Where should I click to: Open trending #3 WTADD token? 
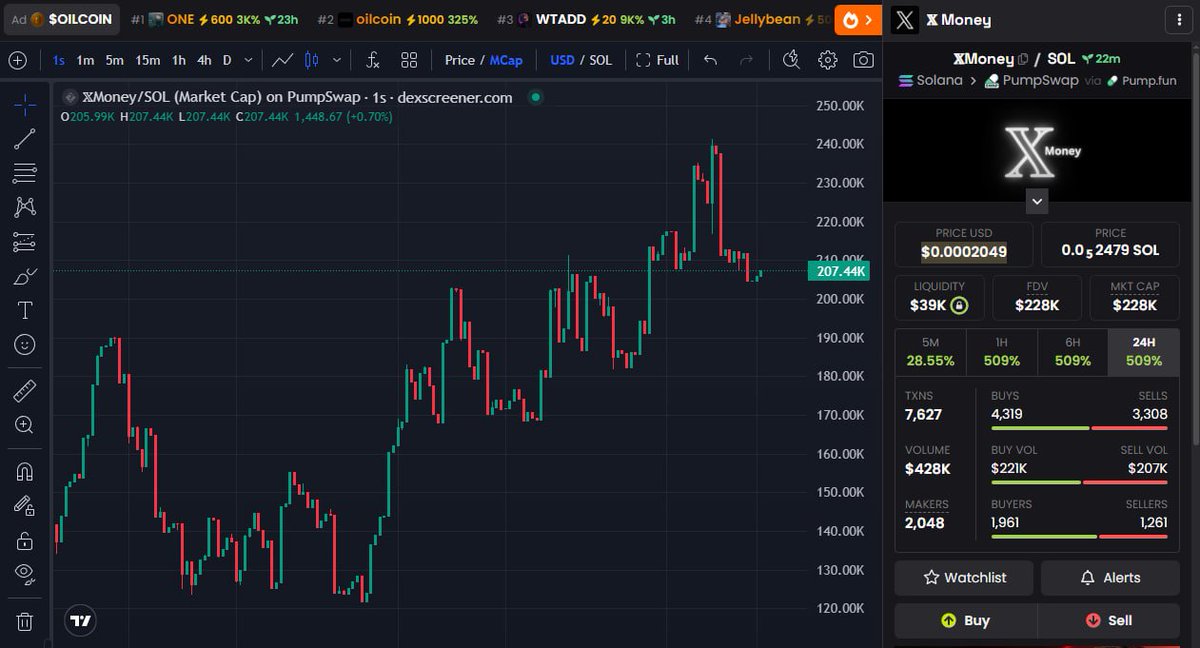coord(586,19)
